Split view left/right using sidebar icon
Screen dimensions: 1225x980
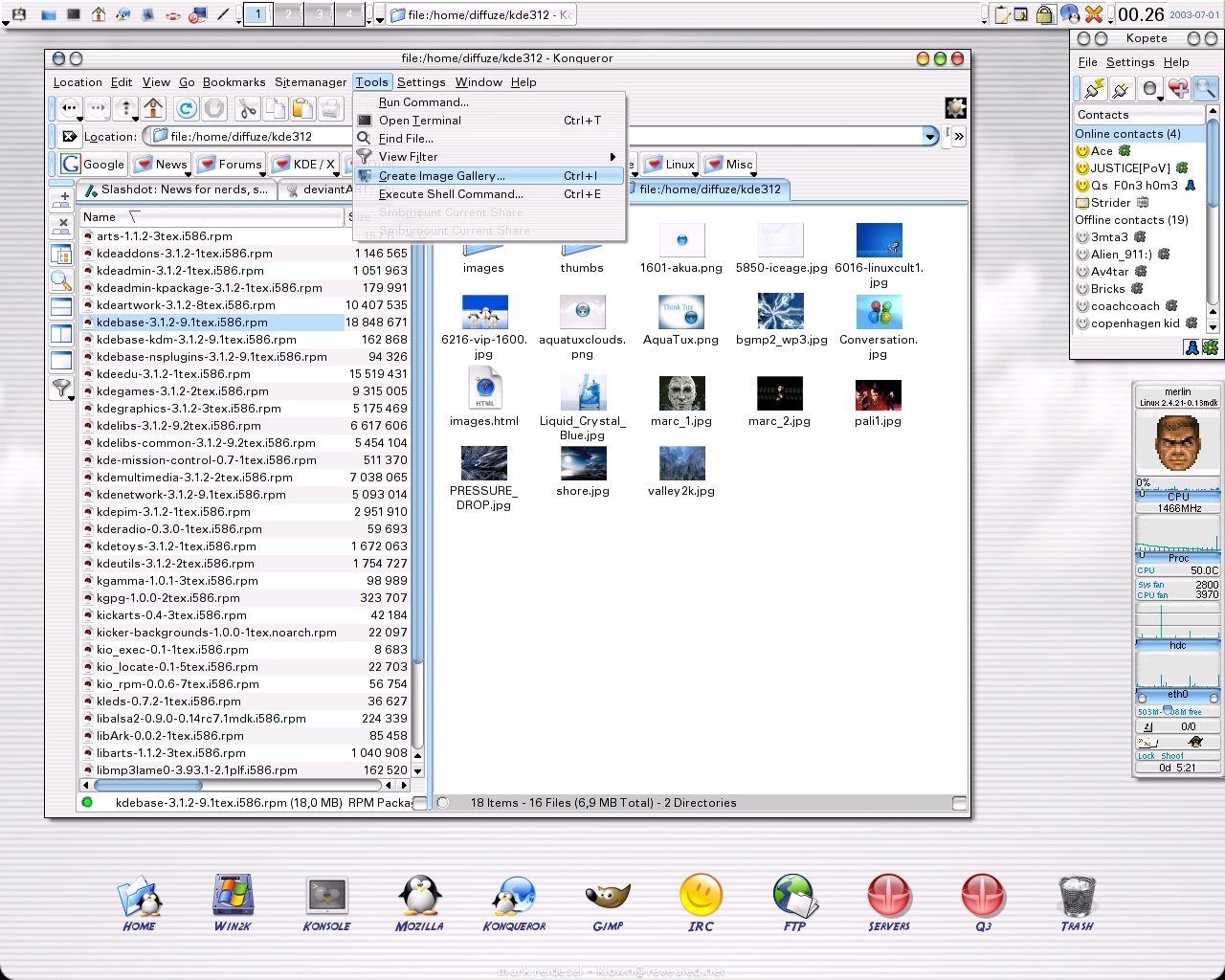click(x=61, y=334)
